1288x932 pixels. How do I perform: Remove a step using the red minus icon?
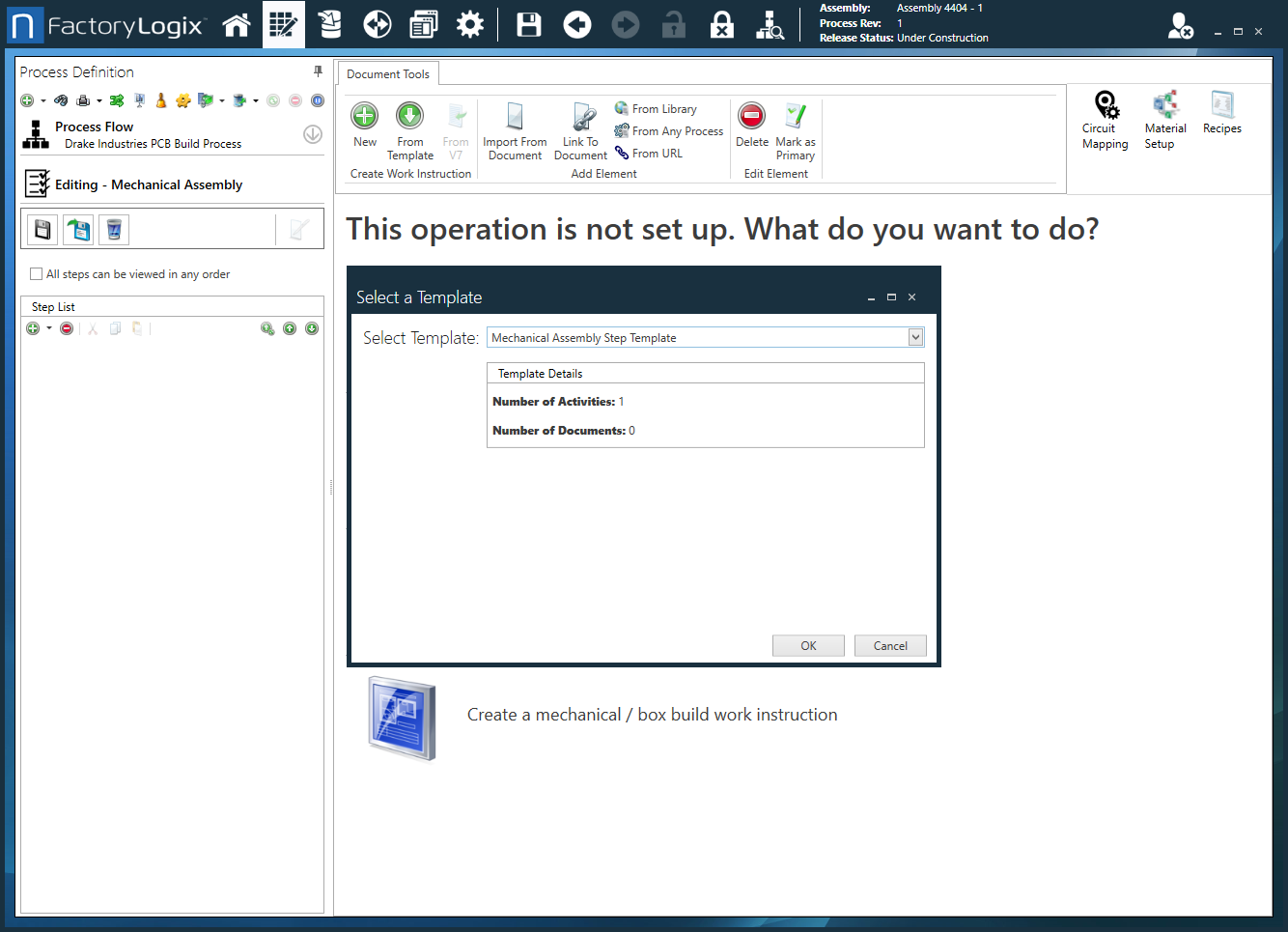pyautogui.click(x=66, y=328)
